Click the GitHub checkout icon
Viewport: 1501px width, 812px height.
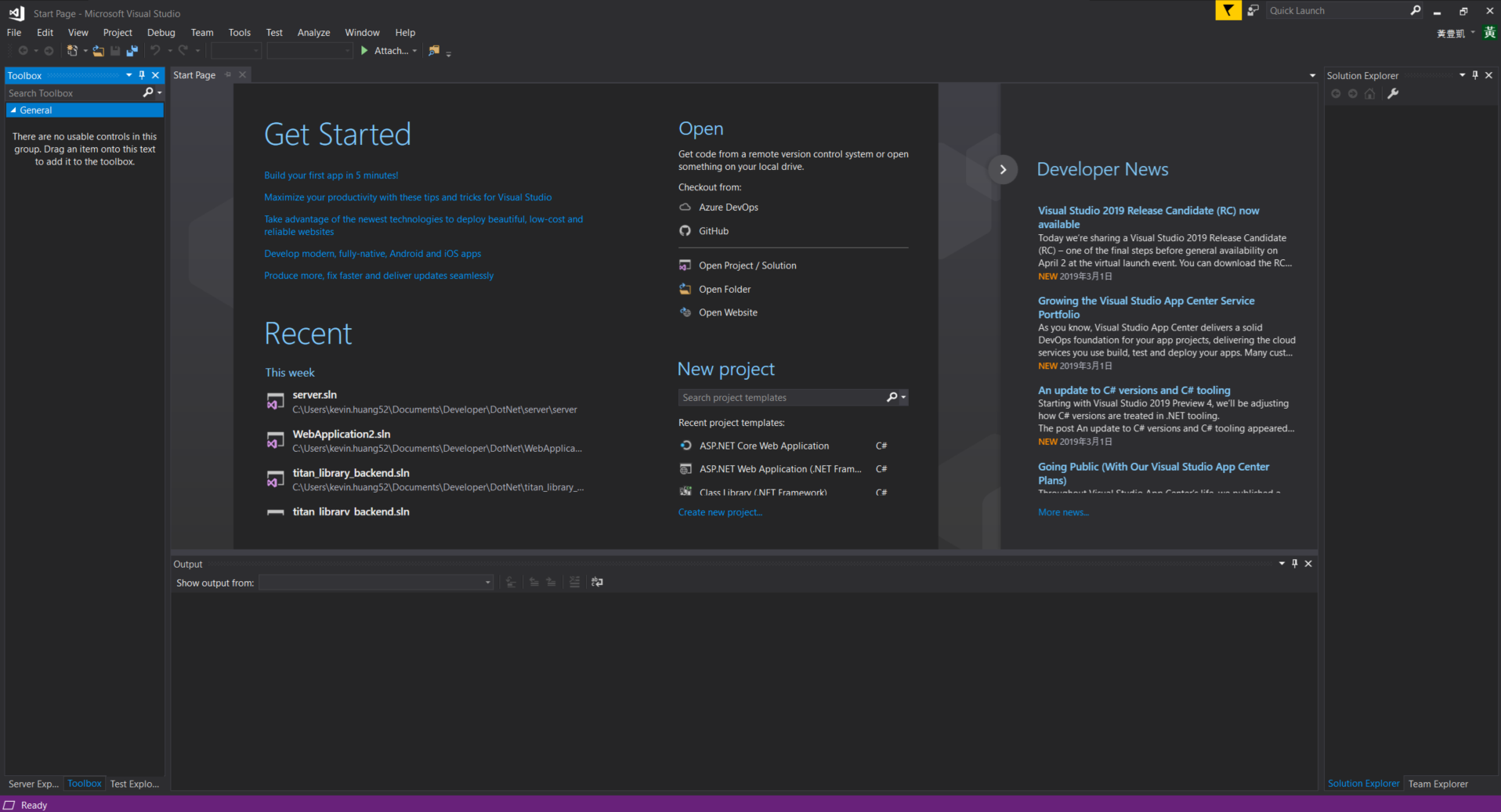(x=685, y=231)
